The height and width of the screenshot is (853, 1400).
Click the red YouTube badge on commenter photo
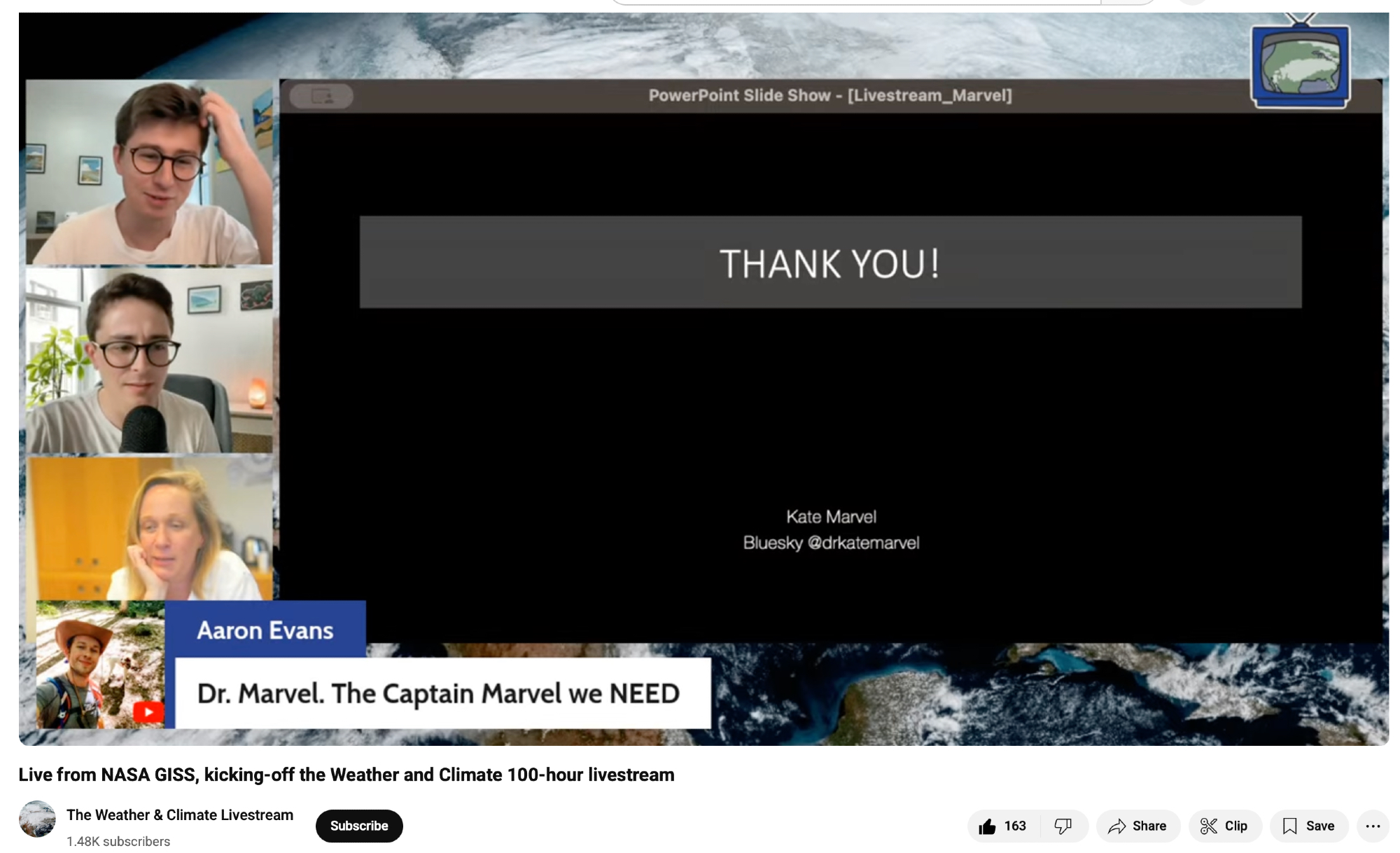click(148, 712)
